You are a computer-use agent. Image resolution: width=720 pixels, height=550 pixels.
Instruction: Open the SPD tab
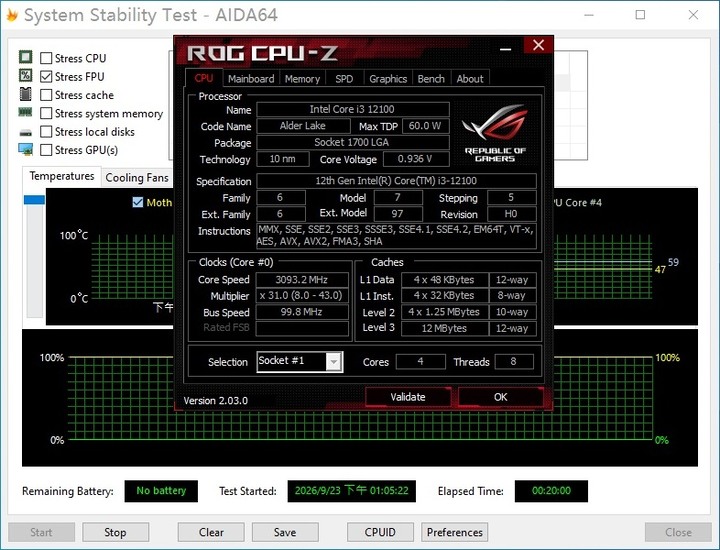pyautogui.click(x=344, y=79)
